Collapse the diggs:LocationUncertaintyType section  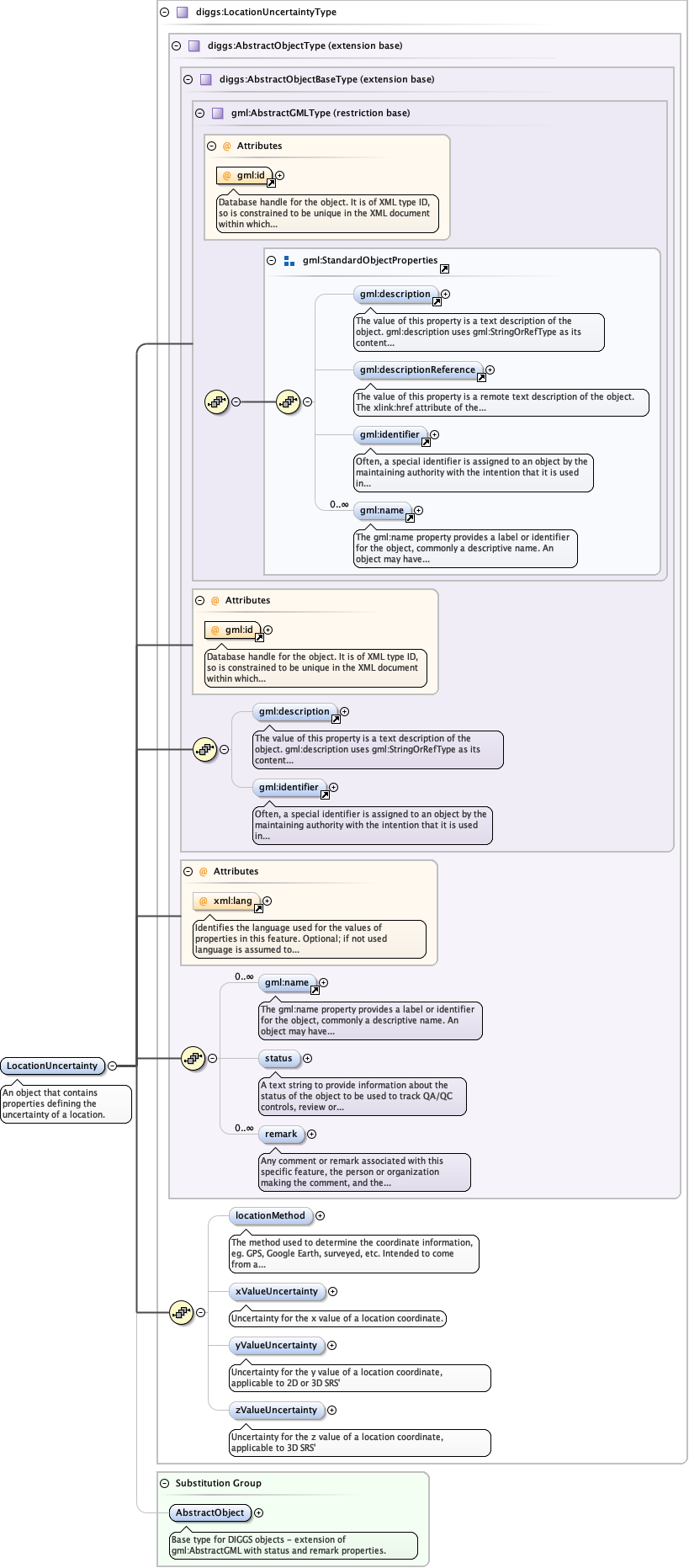click(x=165, y=13)
